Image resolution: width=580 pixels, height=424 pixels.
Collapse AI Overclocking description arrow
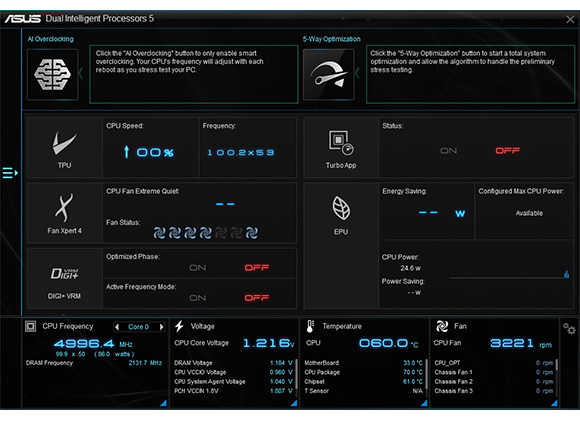pos(81,73)
